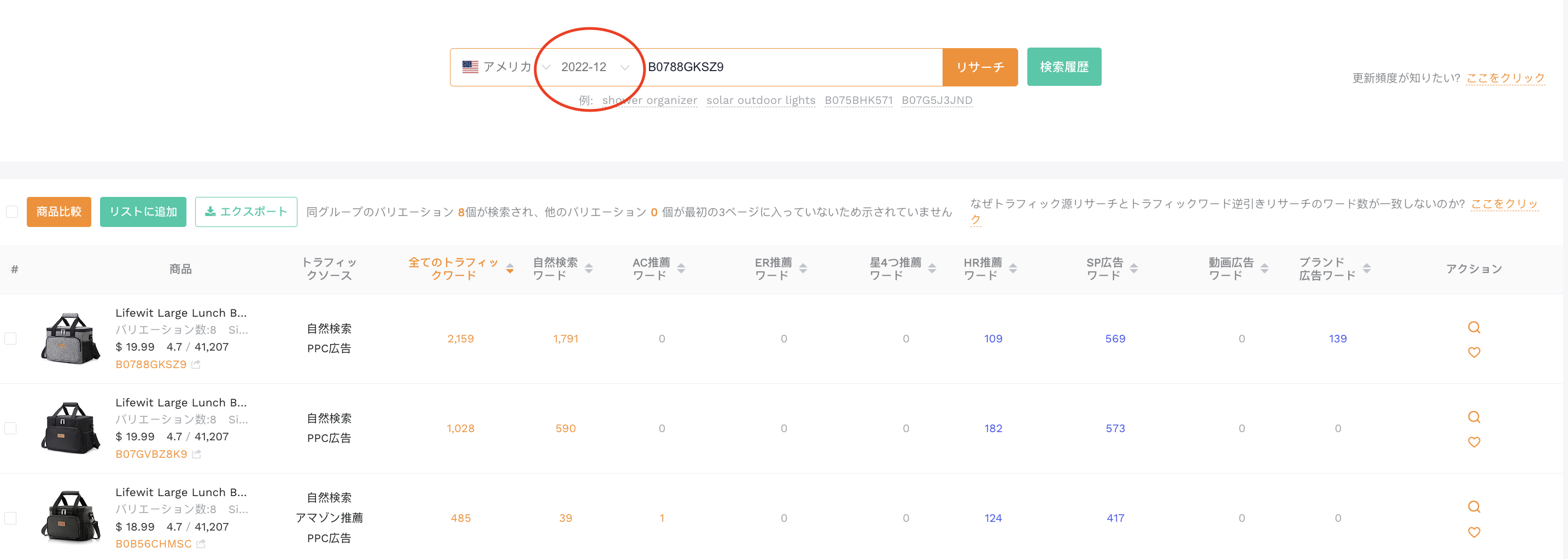Sort by 自然検索ワード column arrows
Screen dimensions: 1568x559
pos(589,269)
